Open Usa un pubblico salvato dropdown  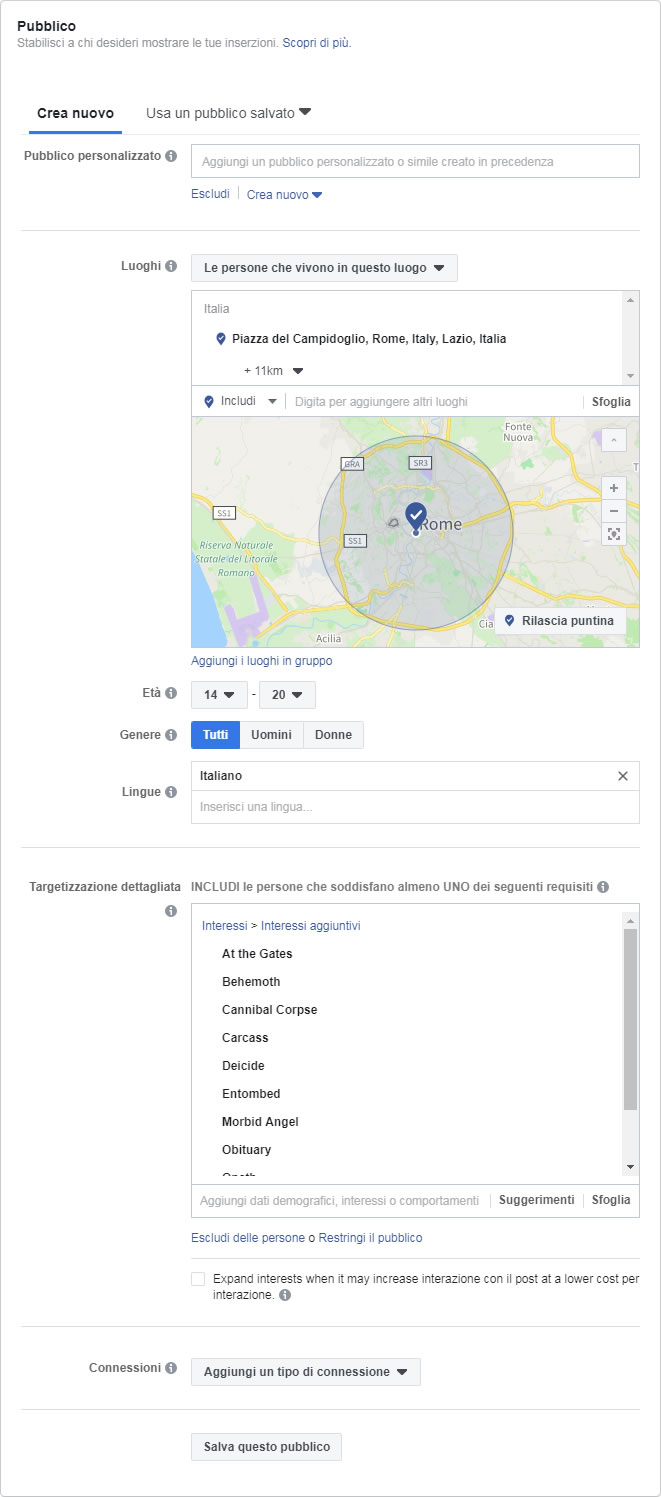(229, 113)
